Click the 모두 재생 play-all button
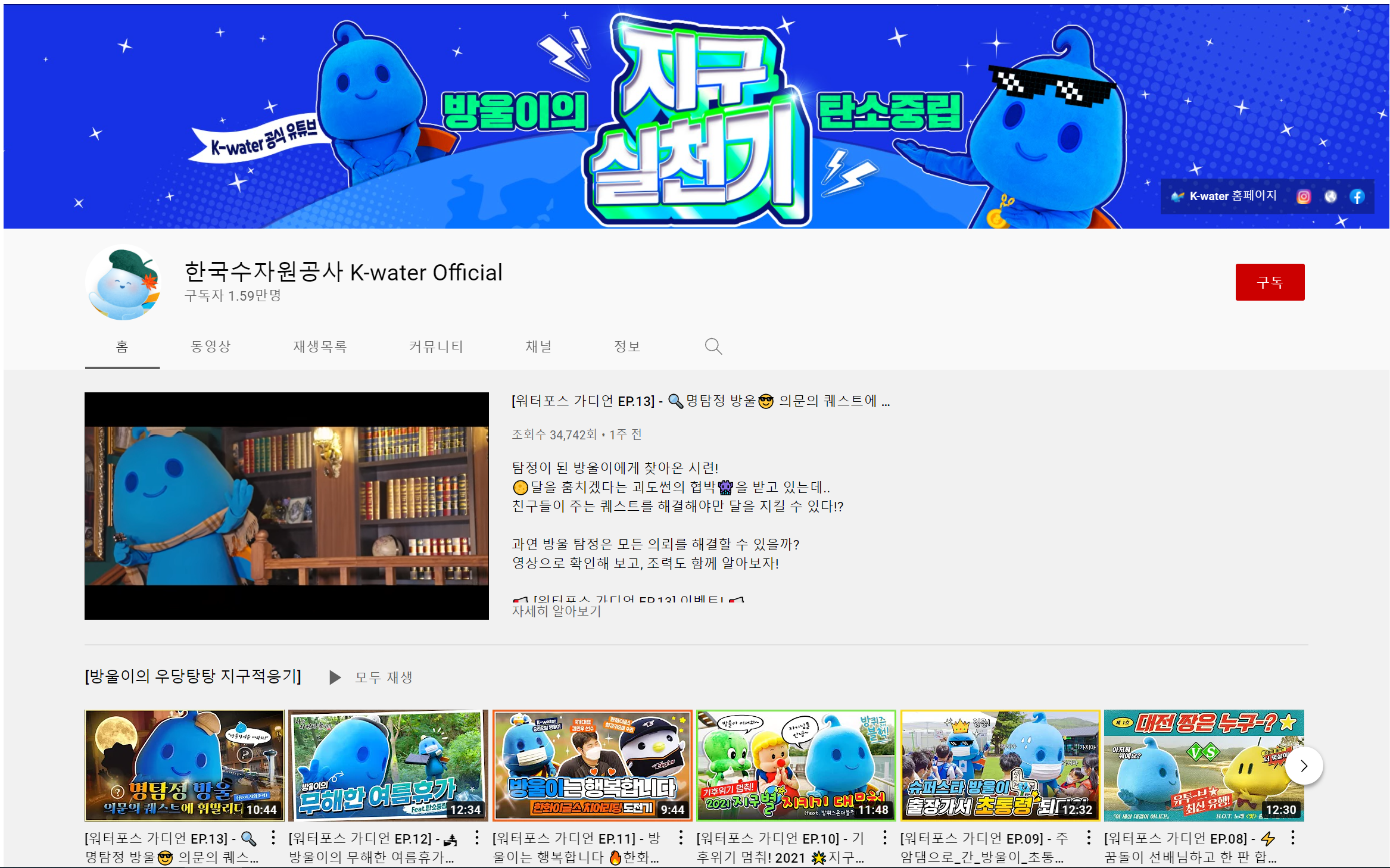 370,677
